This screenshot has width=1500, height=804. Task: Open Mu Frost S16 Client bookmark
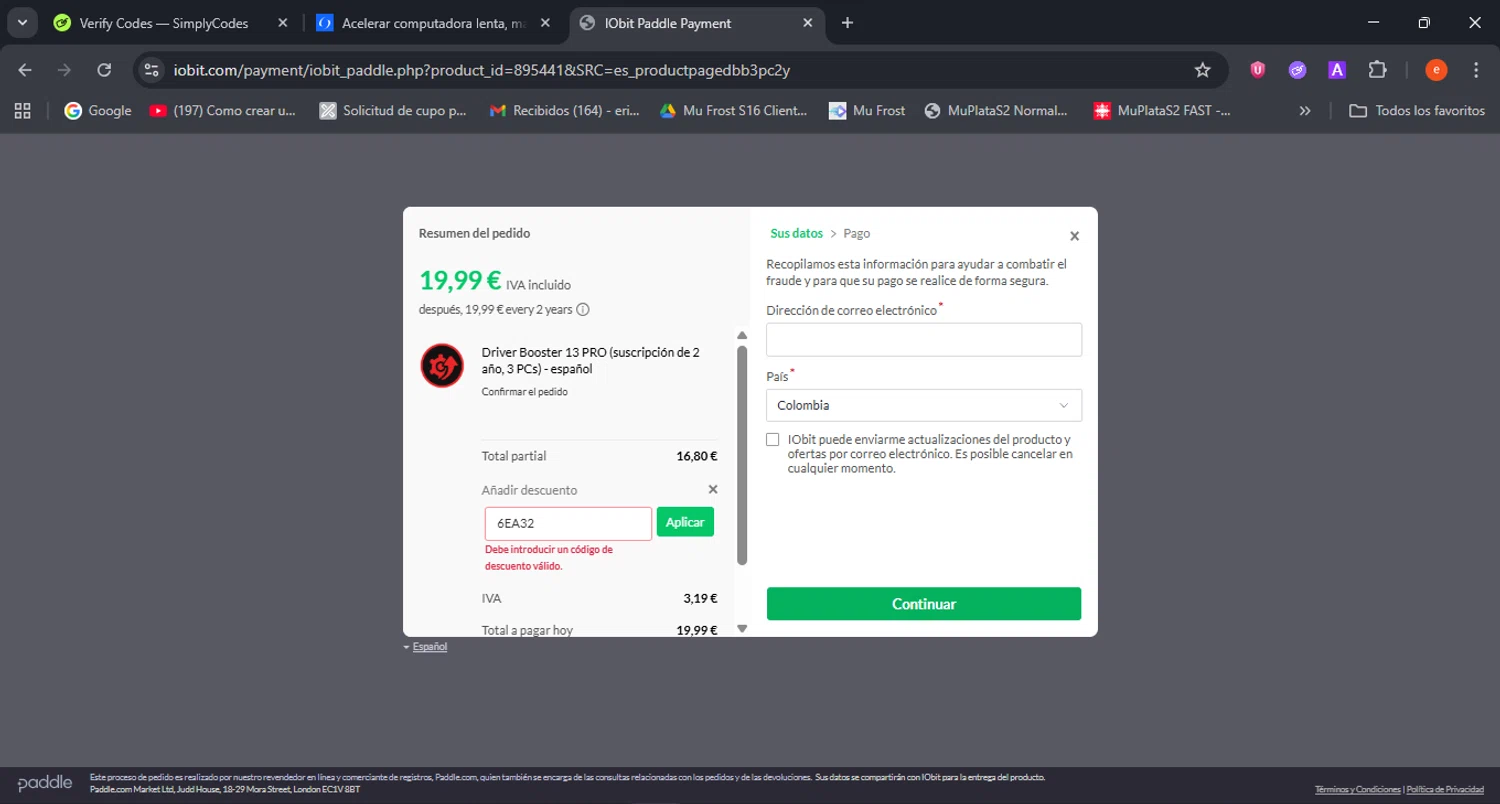tap(733, 111)
